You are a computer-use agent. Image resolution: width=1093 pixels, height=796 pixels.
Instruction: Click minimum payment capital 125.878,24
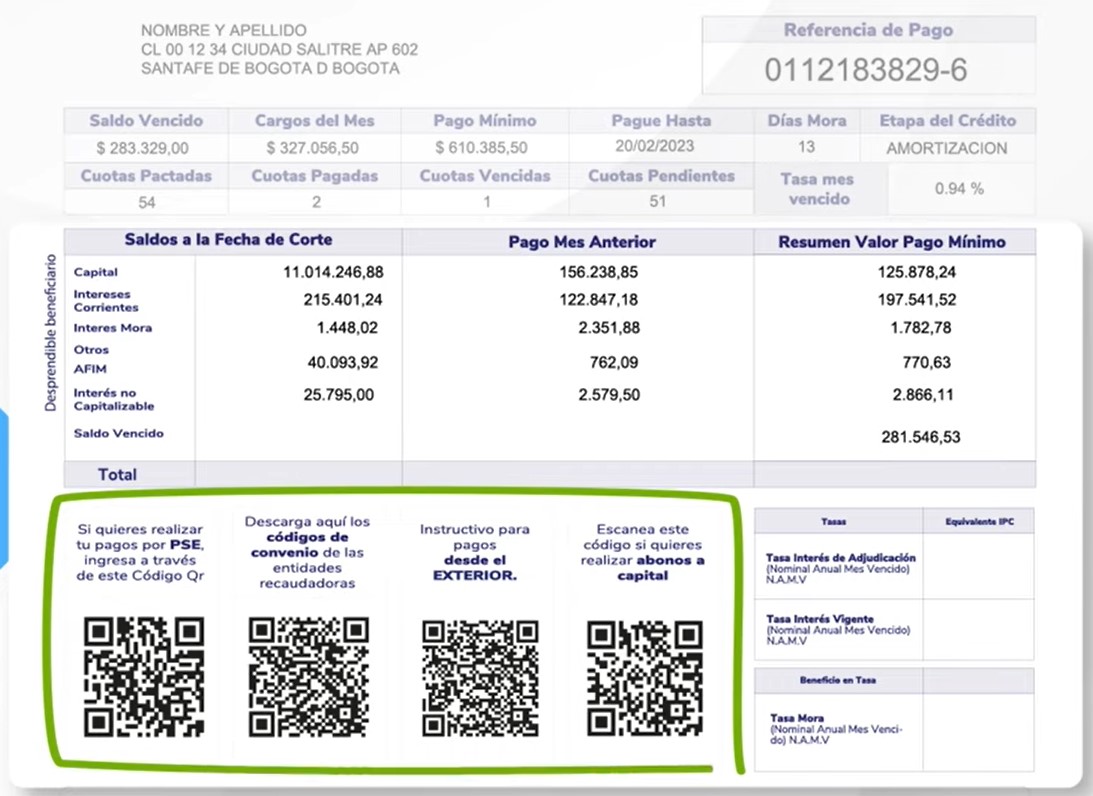pos(917,272)
